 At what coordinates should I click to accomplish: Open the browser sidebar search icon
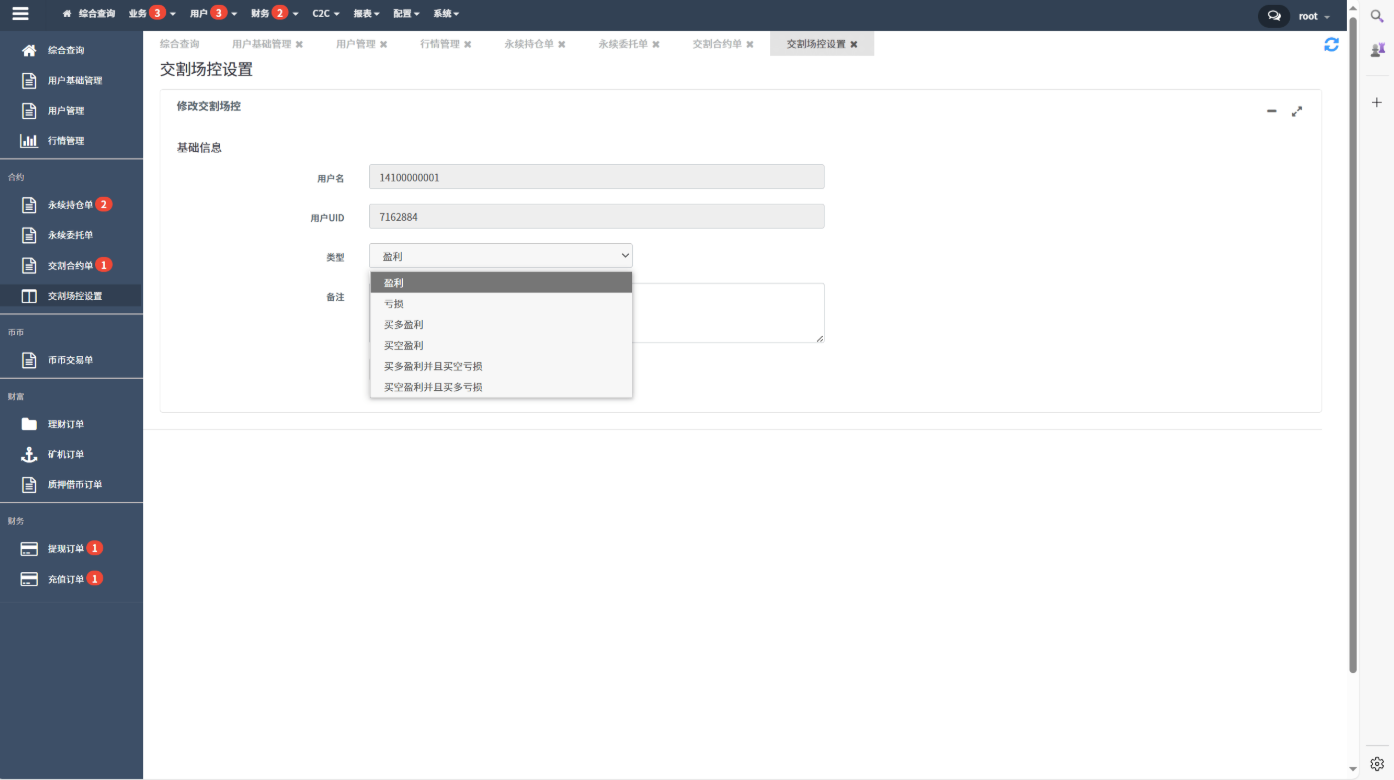1377,17
